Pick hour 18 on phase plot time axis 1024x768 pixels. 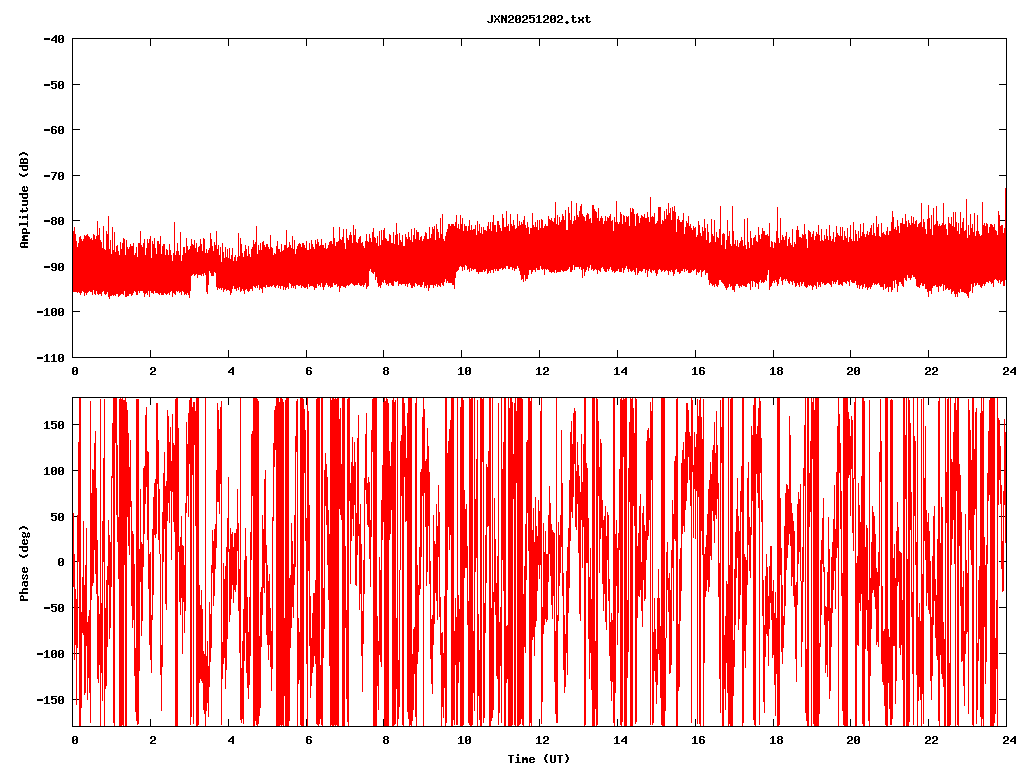(774, 740)
